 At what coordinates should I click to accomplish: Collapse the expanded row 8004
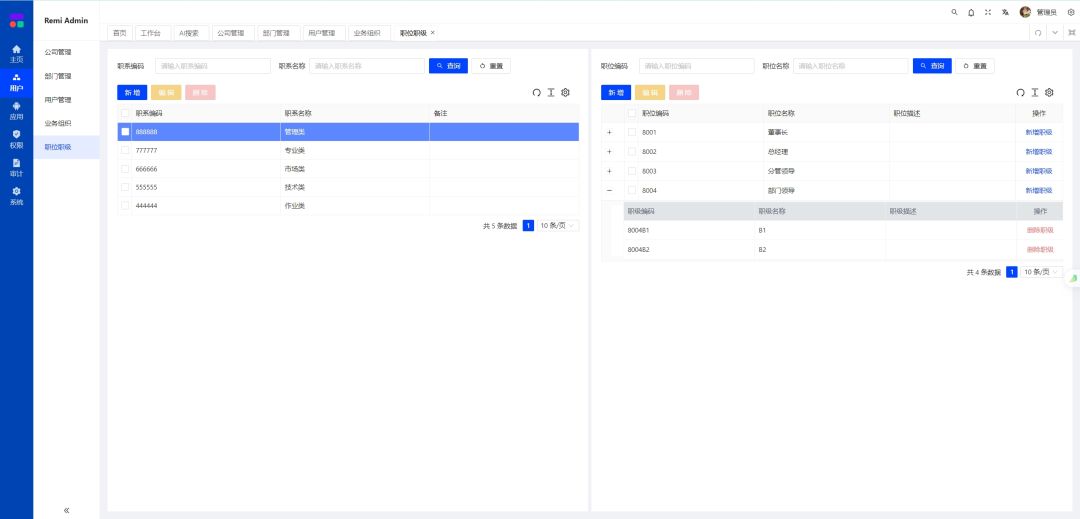[x=609, y=190]
